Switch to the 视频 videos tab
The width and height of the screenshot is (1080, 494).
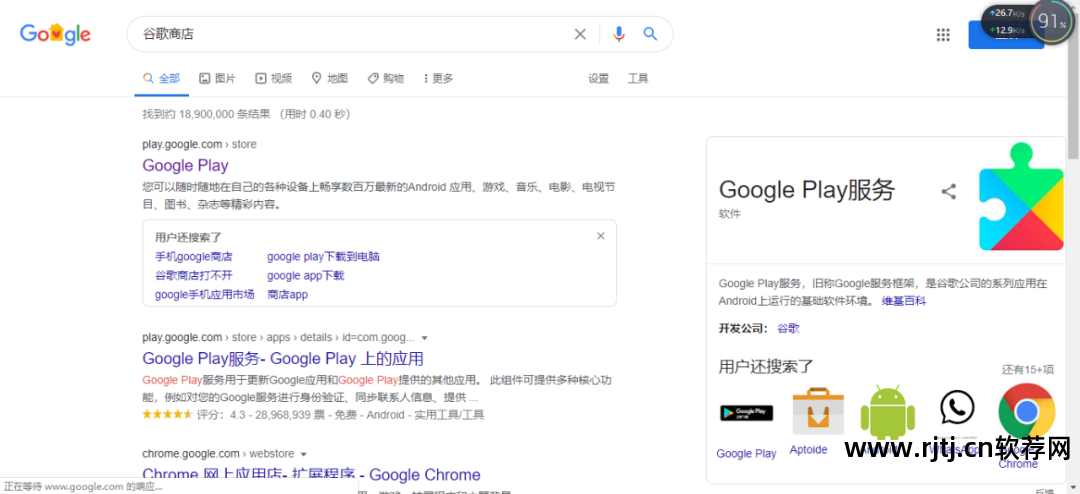(x=273, y=79)
